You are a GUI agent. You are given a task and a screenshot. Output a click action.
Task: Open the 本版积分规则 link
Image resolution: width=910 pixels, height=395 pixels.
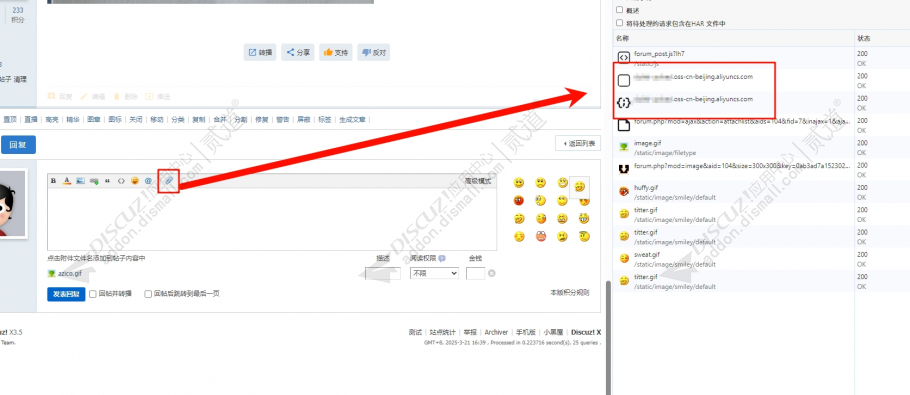click(569, 293)
